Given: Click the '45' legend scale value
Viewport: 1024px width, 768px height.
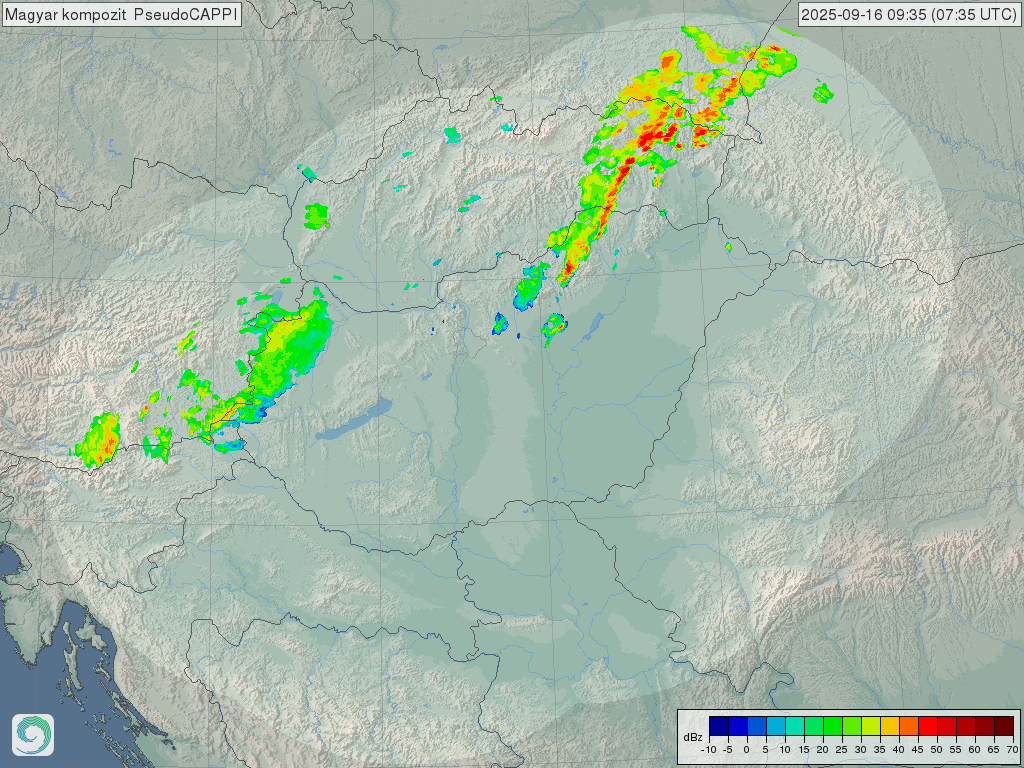Looking at the screenshot, I should tap(918, 750).
